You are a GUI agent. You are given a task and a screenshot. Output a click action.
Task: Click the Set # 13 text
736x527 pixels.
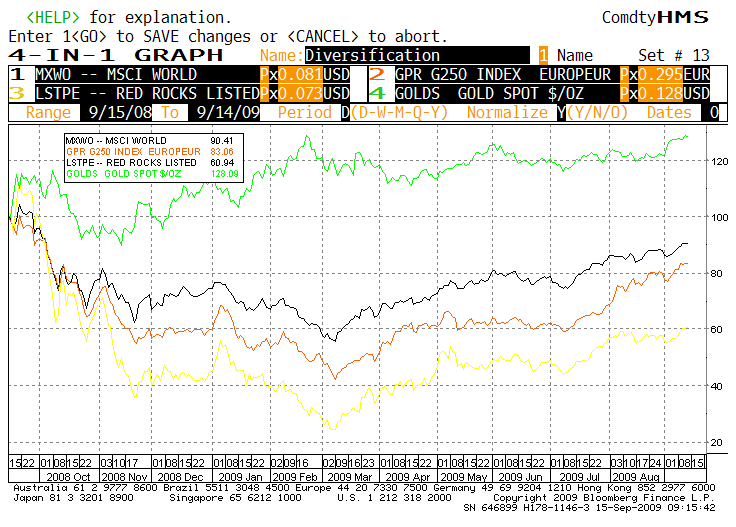tap(674, 55)
